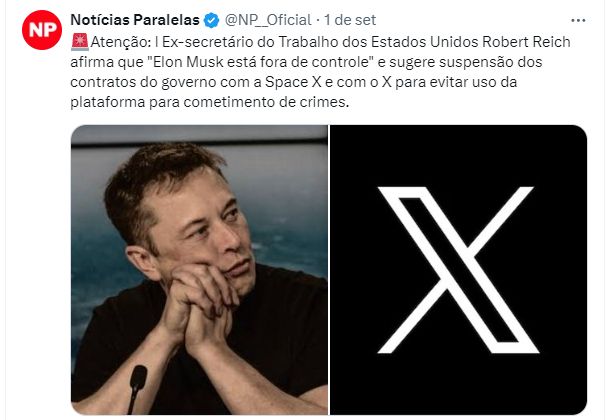This screenshot has height=420, width=609.
Task: Open the black X logo image
Action: tap(458, 270)
